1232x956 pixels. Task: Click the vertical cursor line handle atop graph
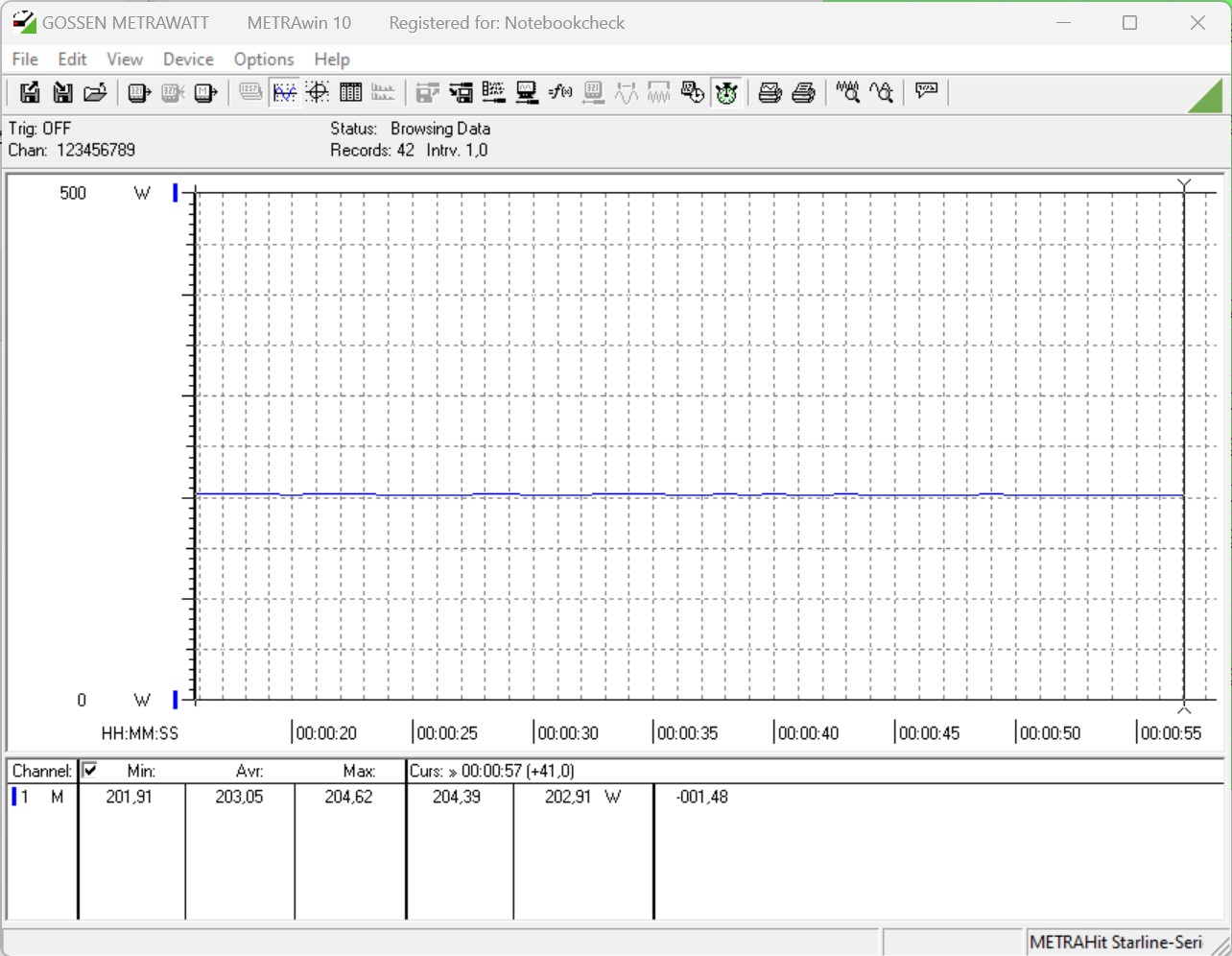(1184, 183)
